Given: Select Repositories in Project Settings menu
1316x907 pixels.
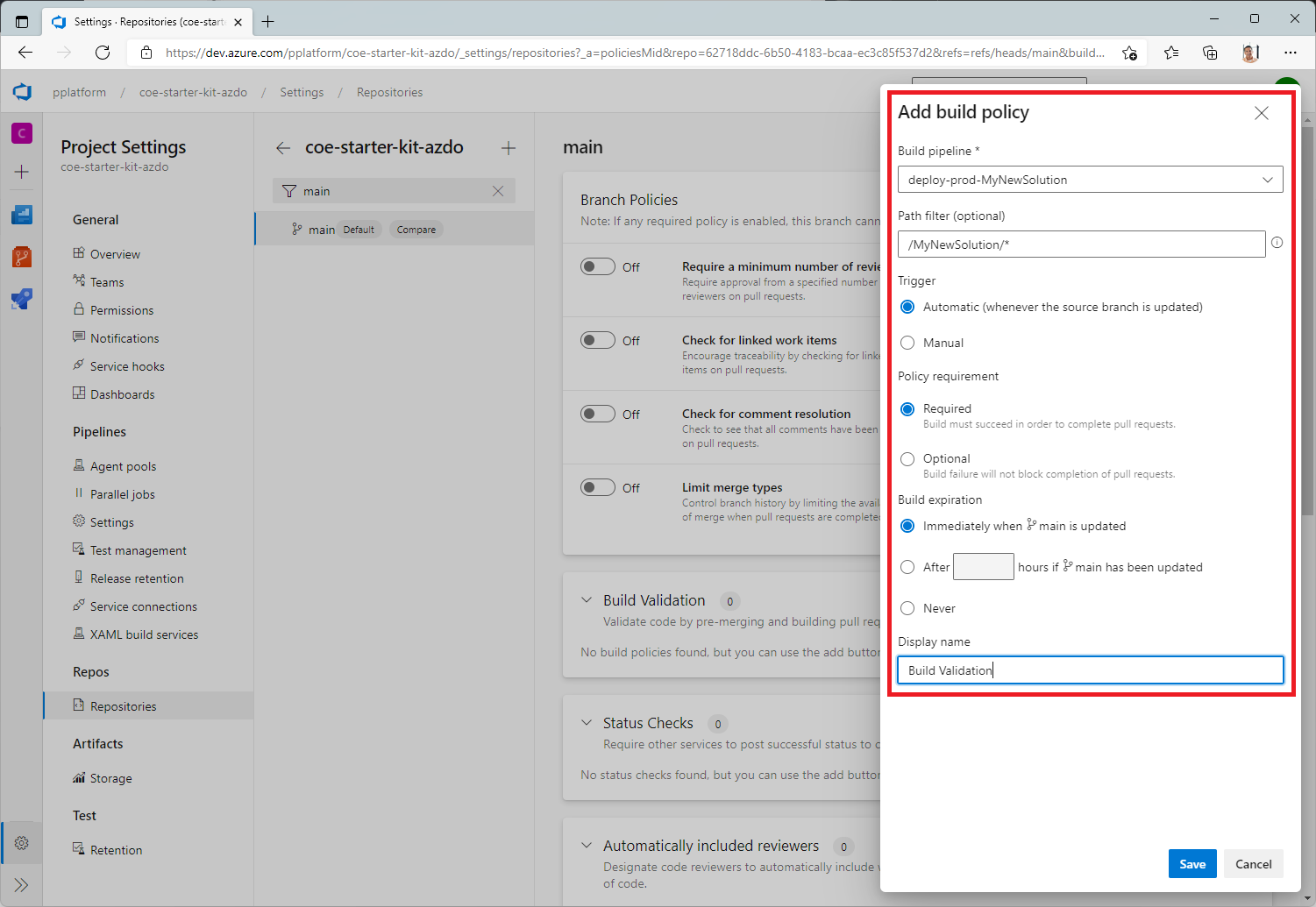Looking at the screenshot, I should click(123, 705).
